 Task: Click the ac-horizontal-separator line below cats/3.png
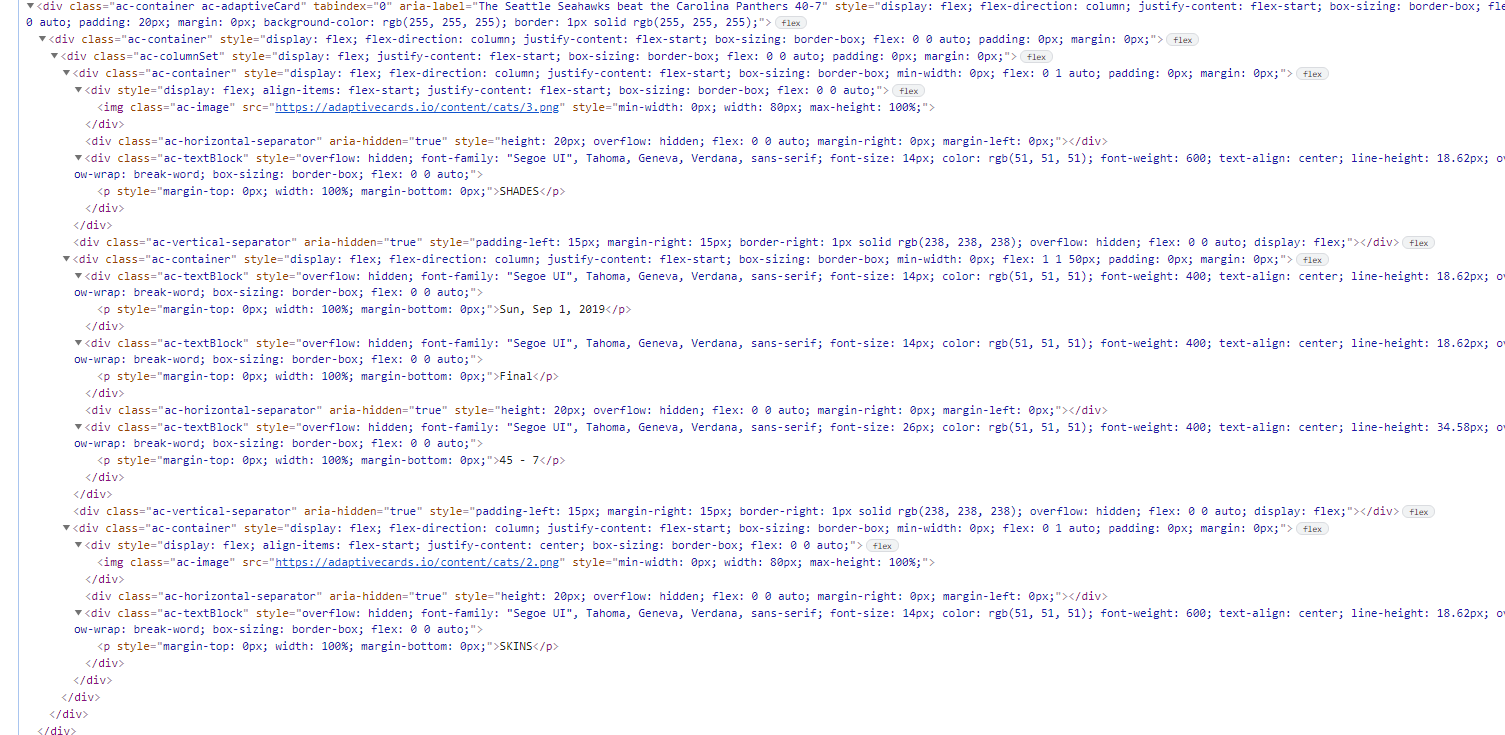tap(596, 142)
